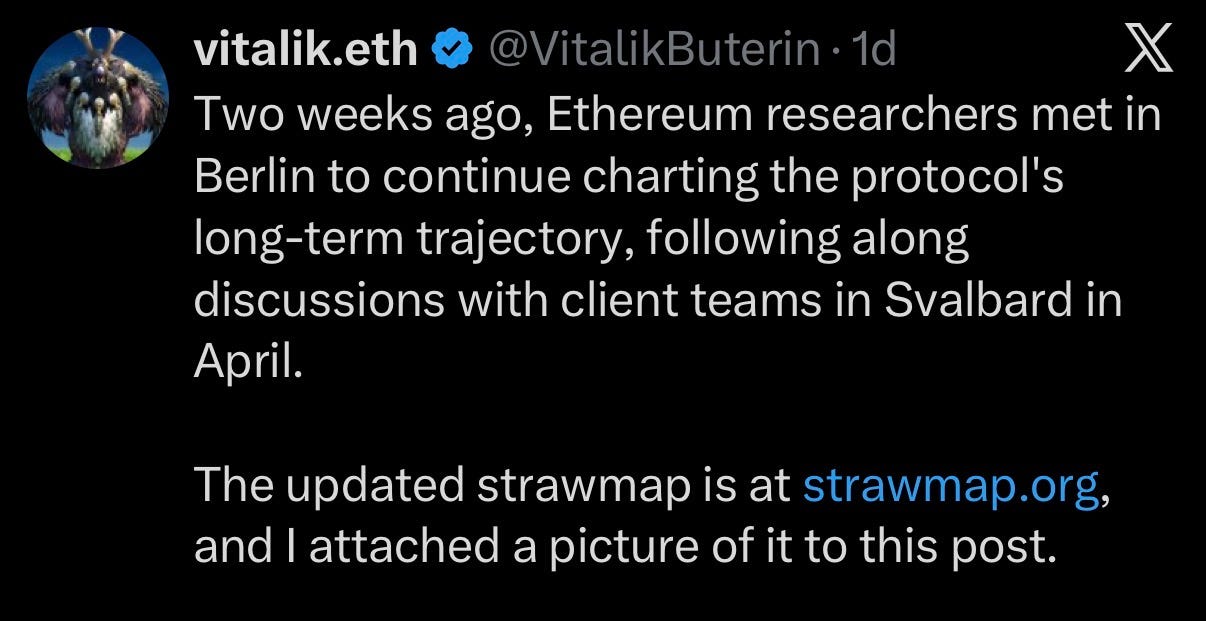Follow the strawmap.org hyperlink
This screenshot has width=1206, height=621.
951,487
